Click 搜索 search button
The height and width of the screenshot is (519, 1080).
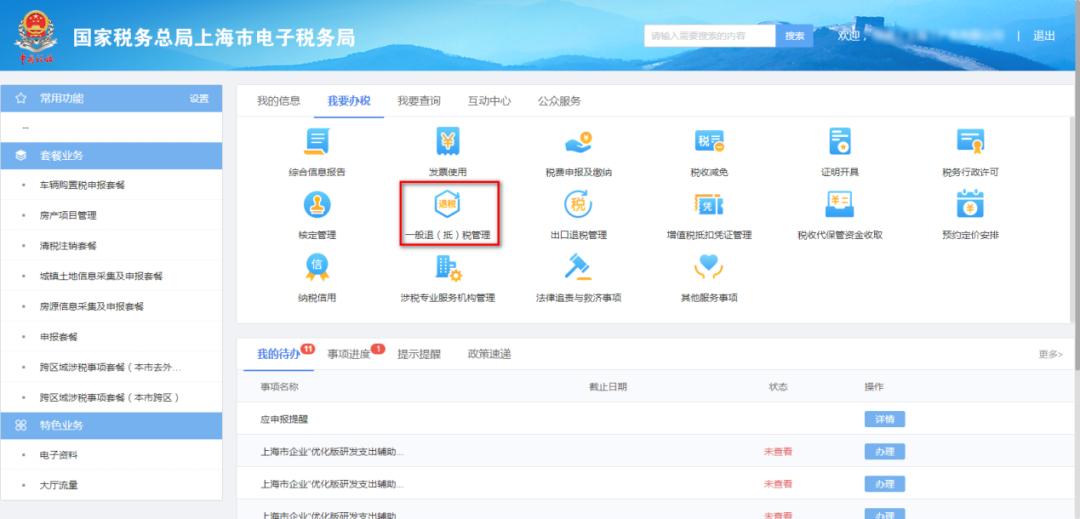793,36
